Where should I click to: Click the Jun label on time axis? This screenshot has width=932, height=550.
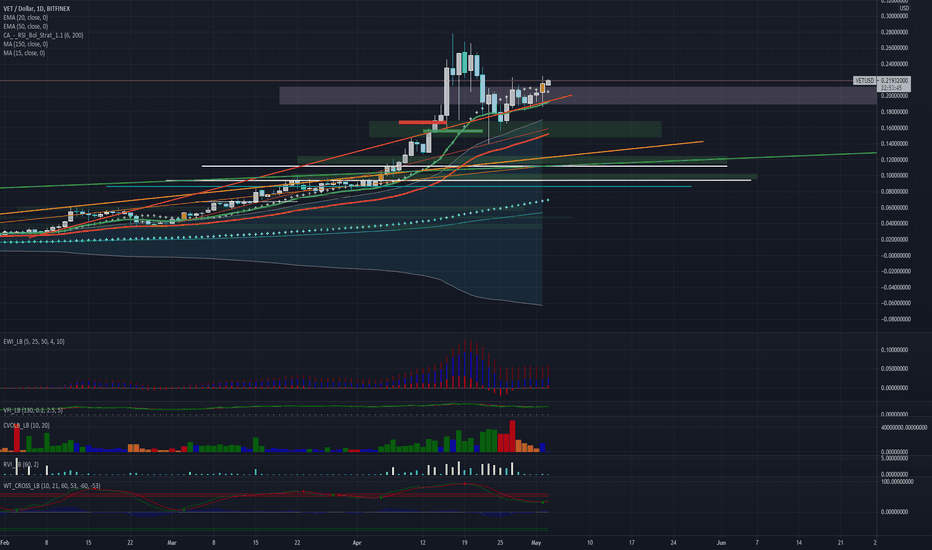click(721, 542)
